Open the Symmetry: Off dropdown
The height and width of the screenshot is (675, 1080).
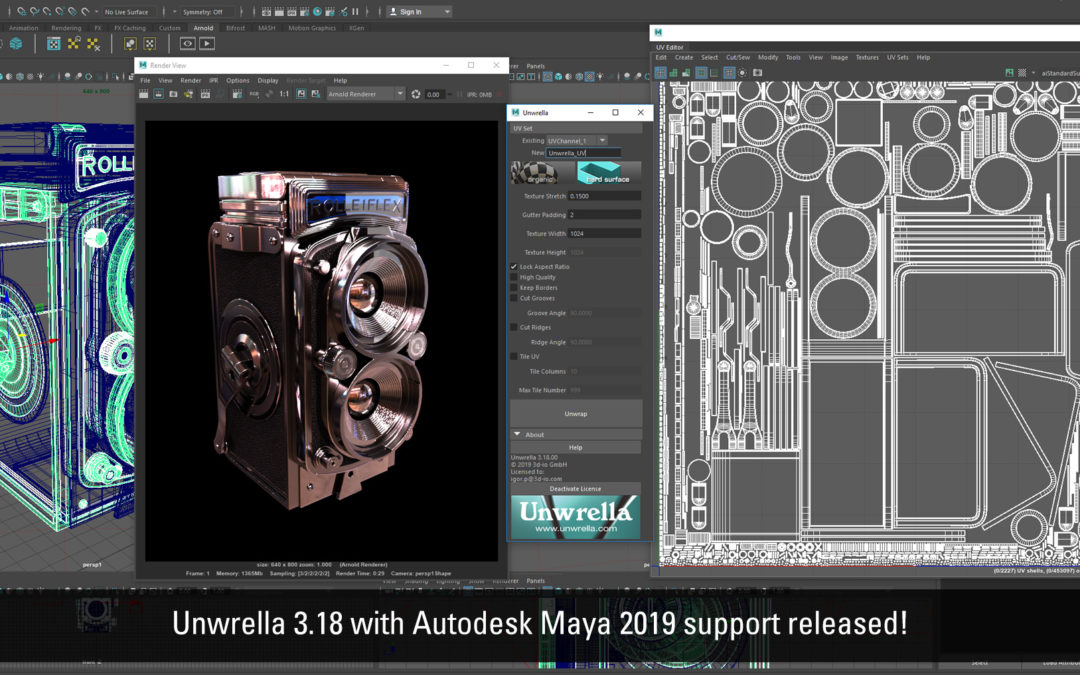pos(208,12)
